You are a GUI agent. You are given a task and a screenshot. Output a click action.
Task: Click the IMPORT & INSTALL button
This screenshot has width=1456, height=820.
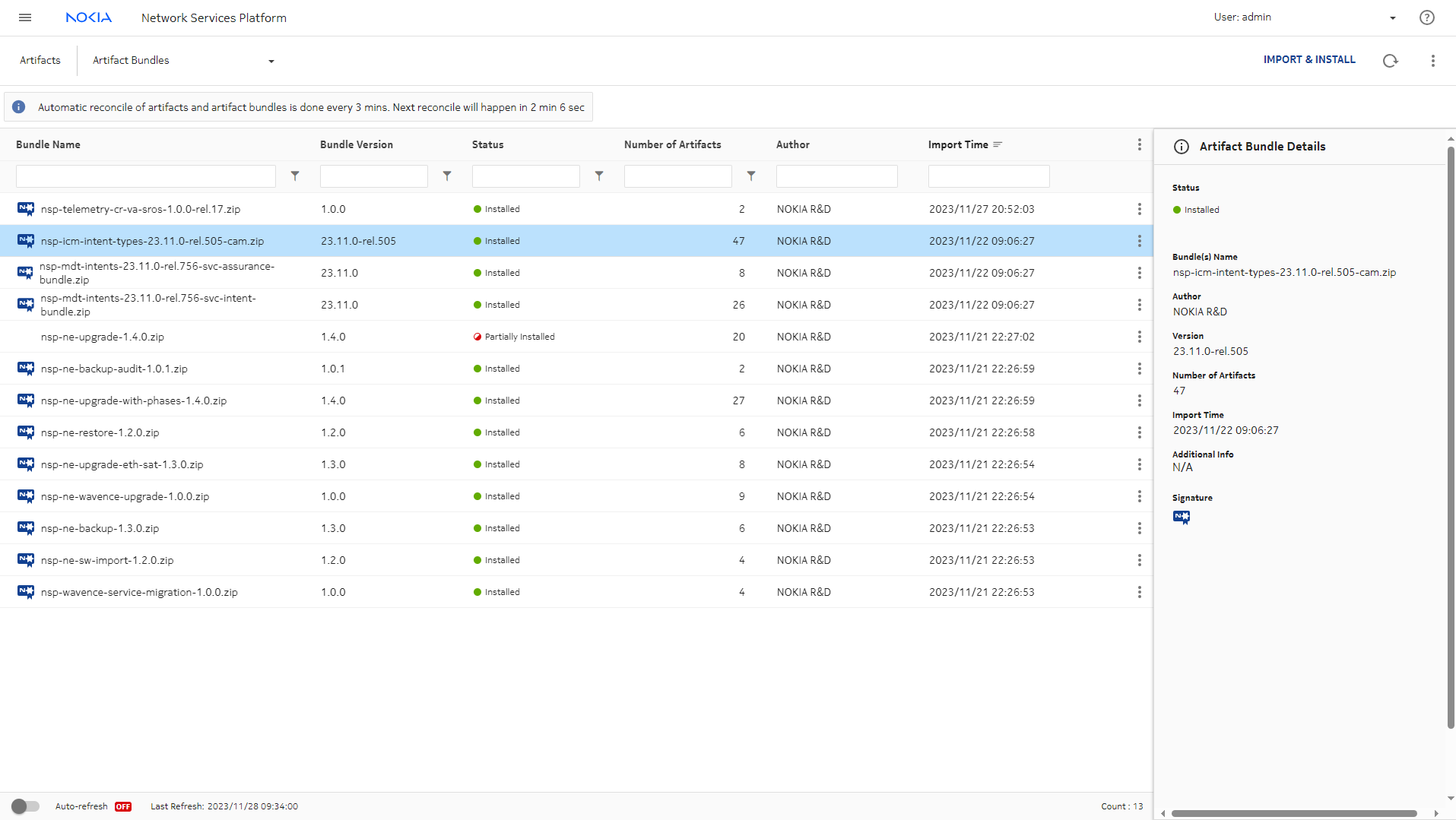(x=1309, y=60)
